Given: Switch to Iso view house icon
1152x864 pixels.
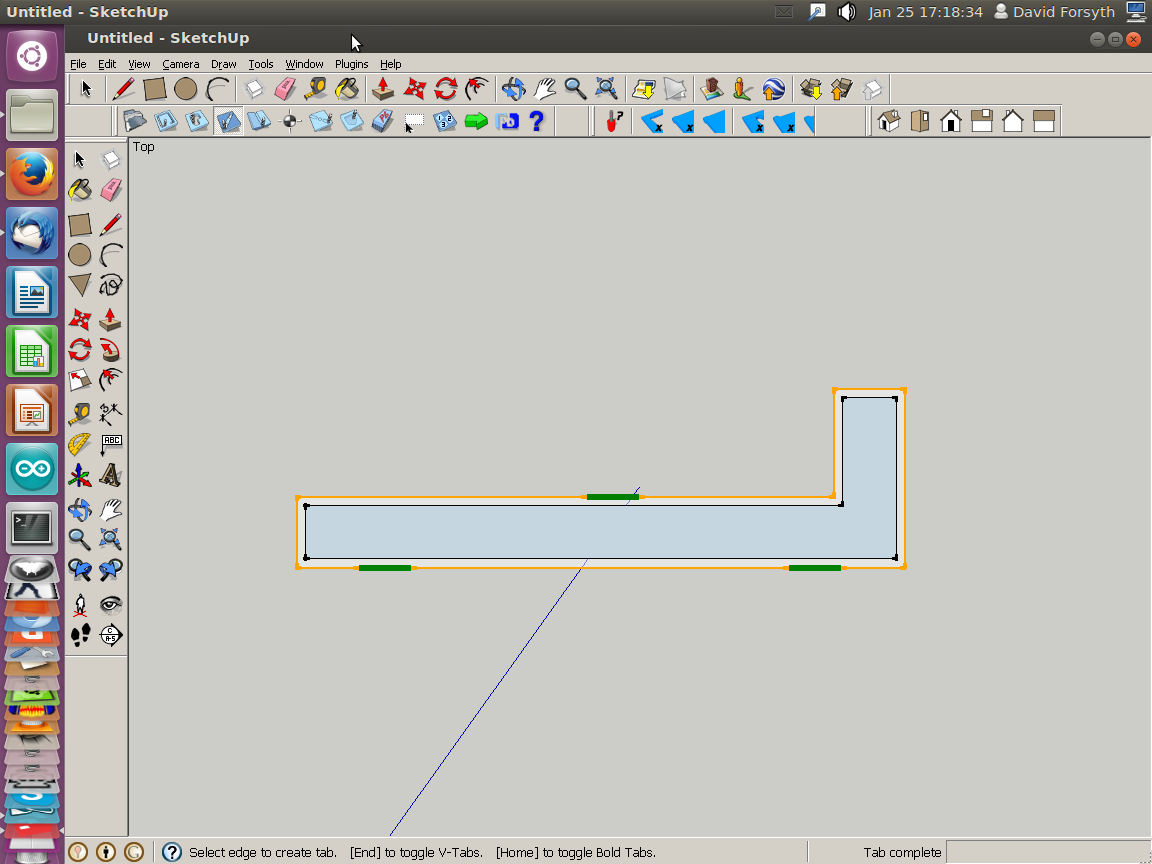Looking at the screenshot, I should pyautogui.click(x=888, y=122).
